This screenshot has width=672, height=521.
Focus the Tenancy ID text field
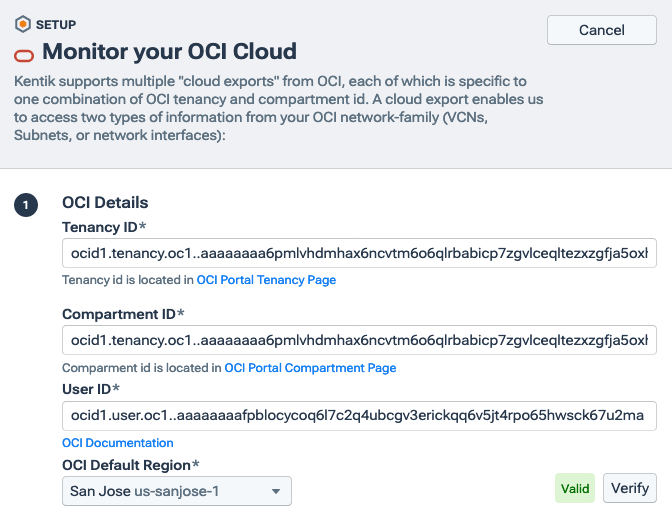coord(359,252)
